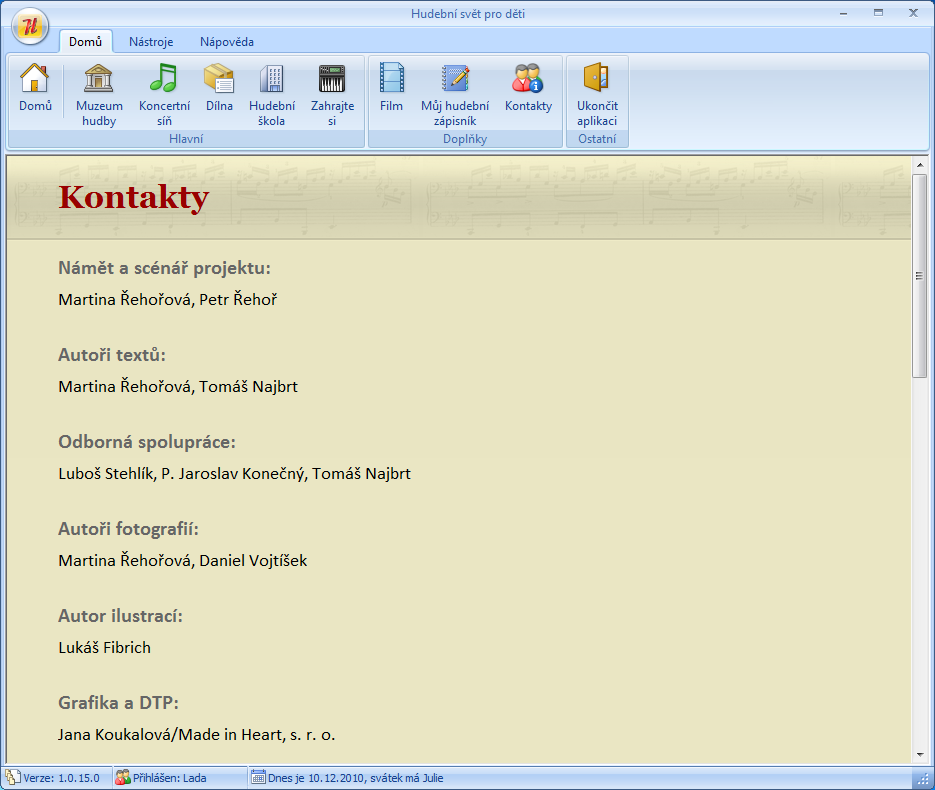Click the 'Autoři fotografií:' heading
This screenshot has height=790, width=935.
point(128,529)
